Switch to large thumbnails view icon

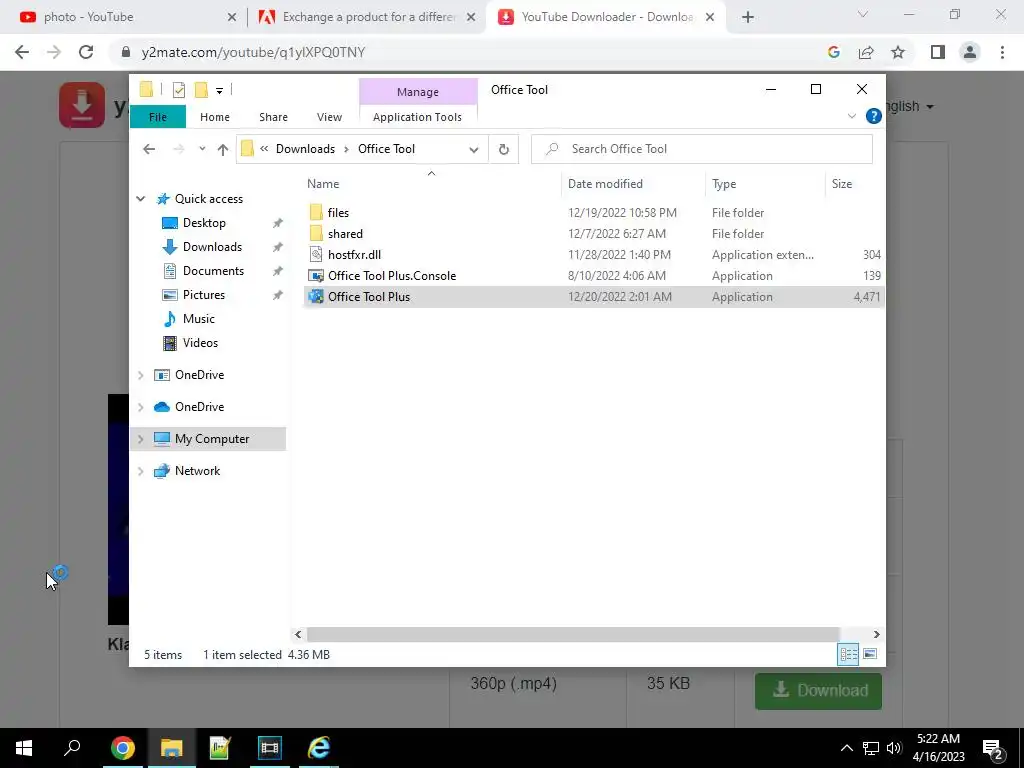pos(870,654)
